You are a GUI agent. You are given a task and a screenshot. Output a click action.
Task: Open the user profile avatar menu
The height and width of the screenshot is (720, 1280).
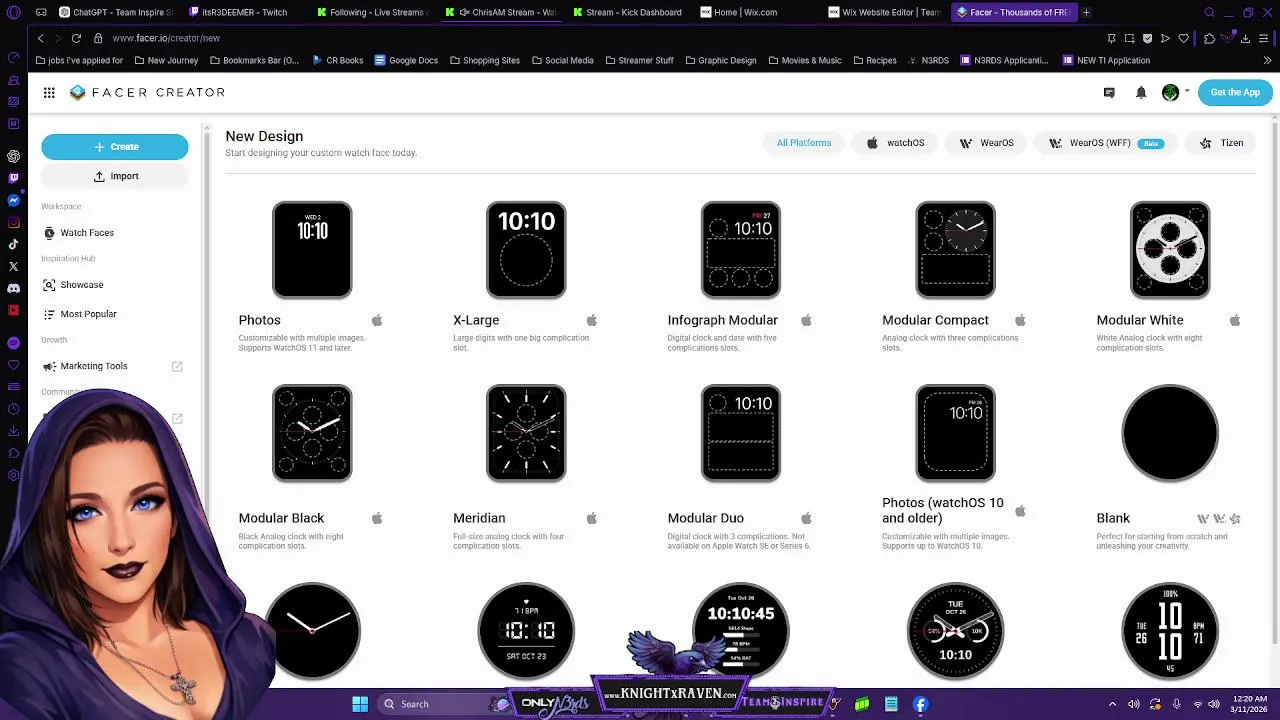(1170, 92)
